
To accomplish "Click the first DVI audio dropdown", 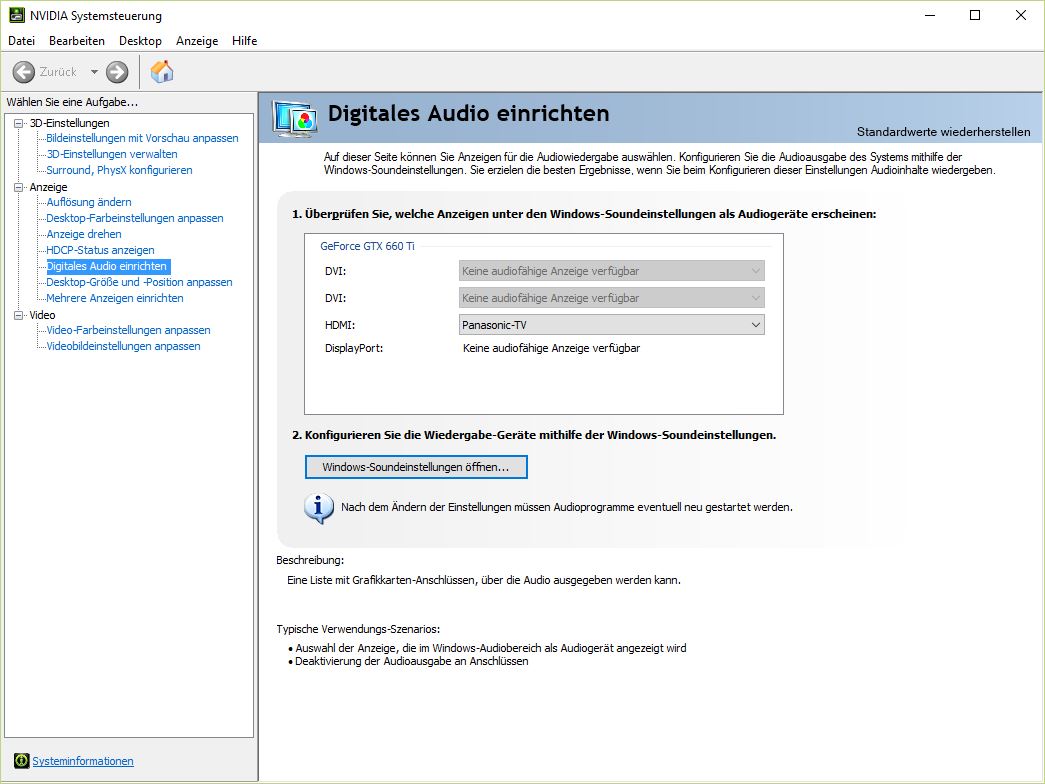I will click(611, 271).
